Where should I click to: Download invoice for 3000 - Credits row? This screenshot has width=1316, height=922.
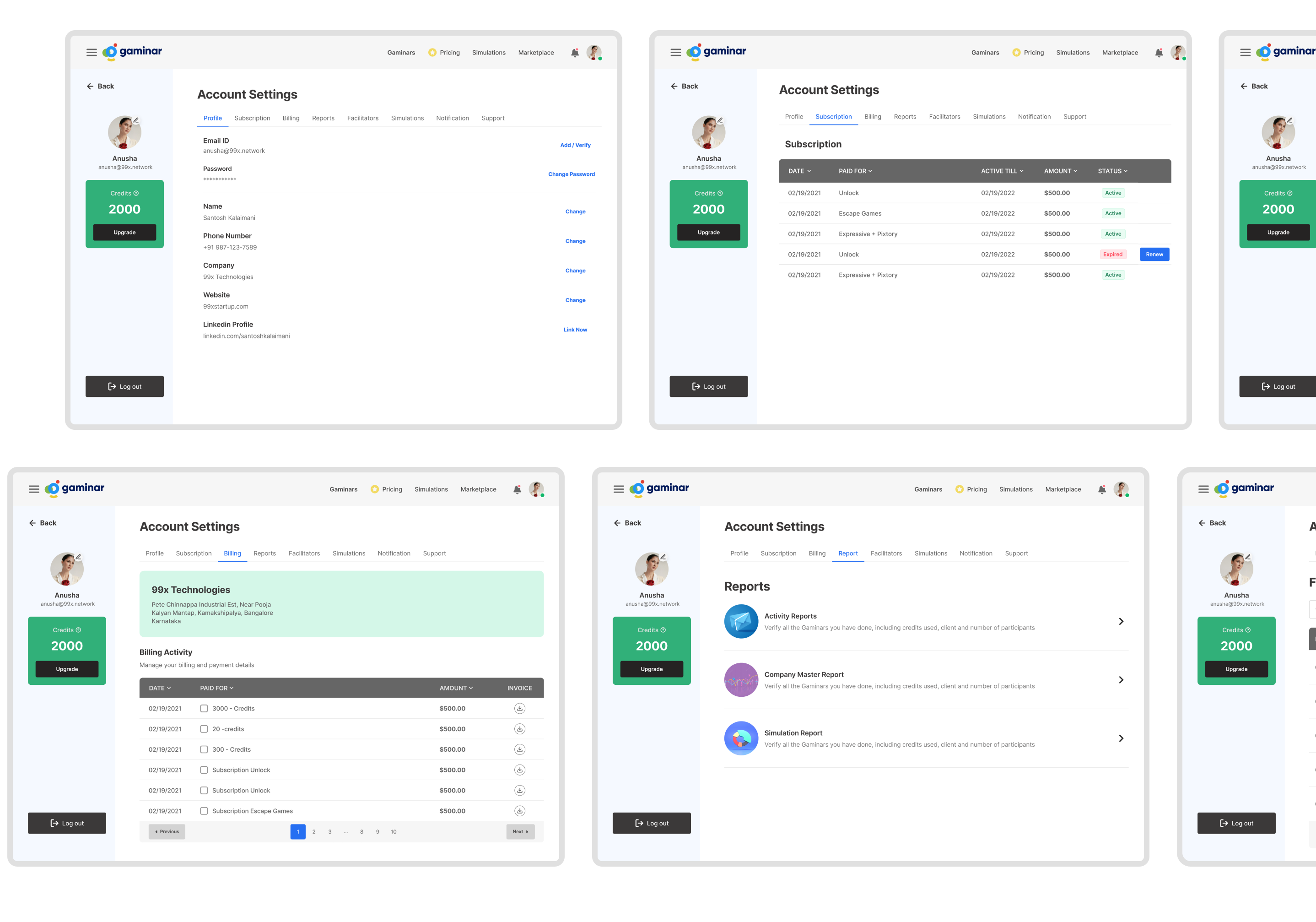point(519,708)
